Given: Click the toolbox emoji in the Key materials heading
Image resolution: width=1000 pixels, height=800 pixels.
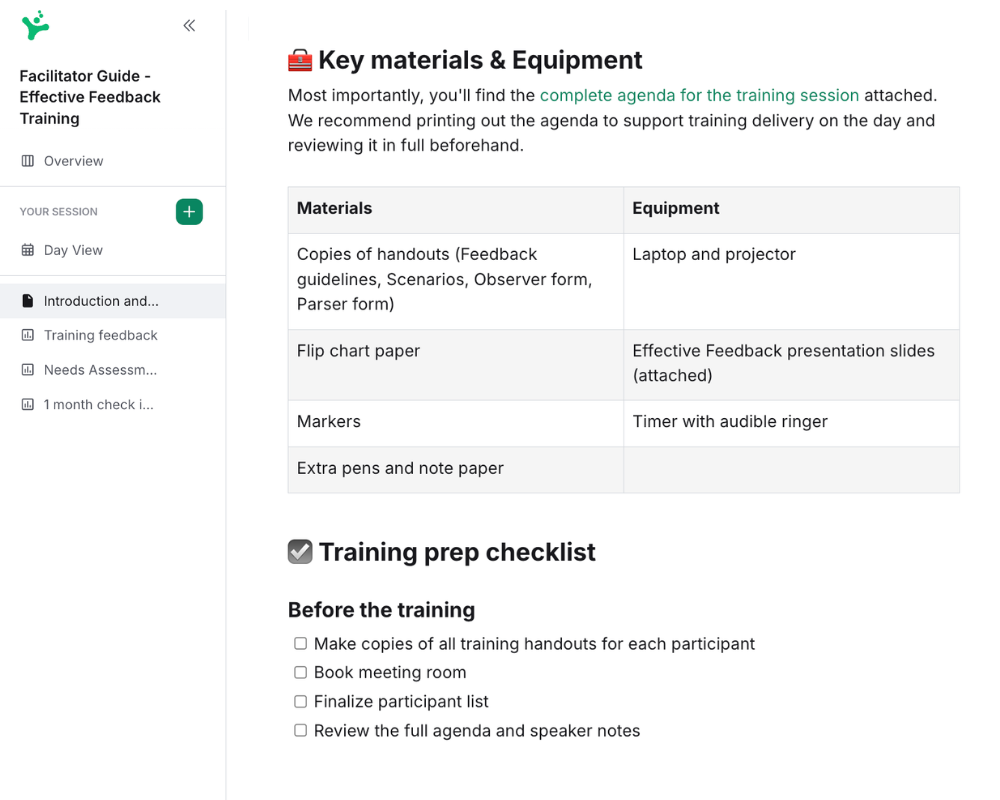Looking at the screenshot, I should click(x=300, y=61).
